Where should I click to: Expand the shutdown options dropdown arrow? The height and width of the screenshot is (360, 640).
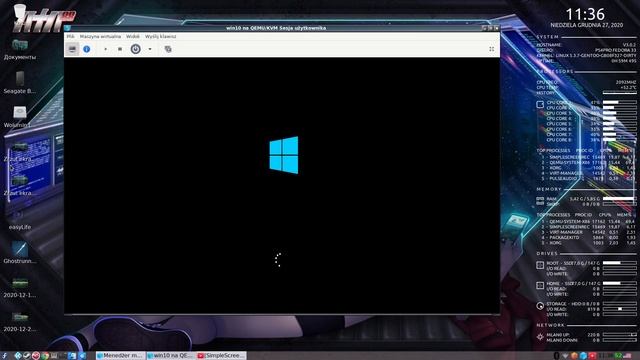point(150,49)
